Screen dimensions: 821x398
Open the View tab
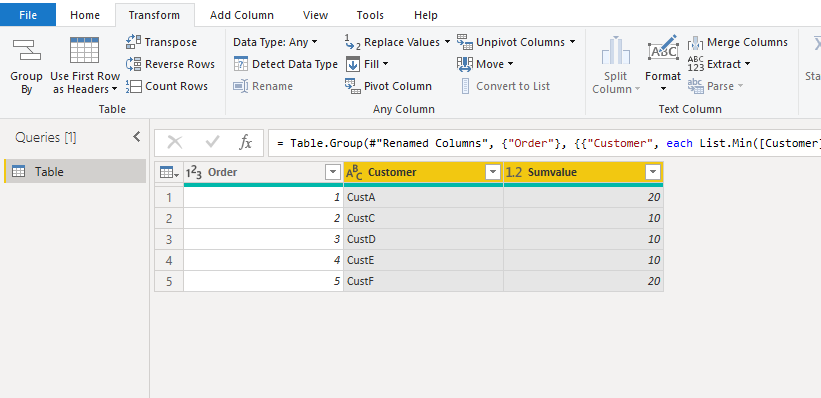(x=316, y=15)
